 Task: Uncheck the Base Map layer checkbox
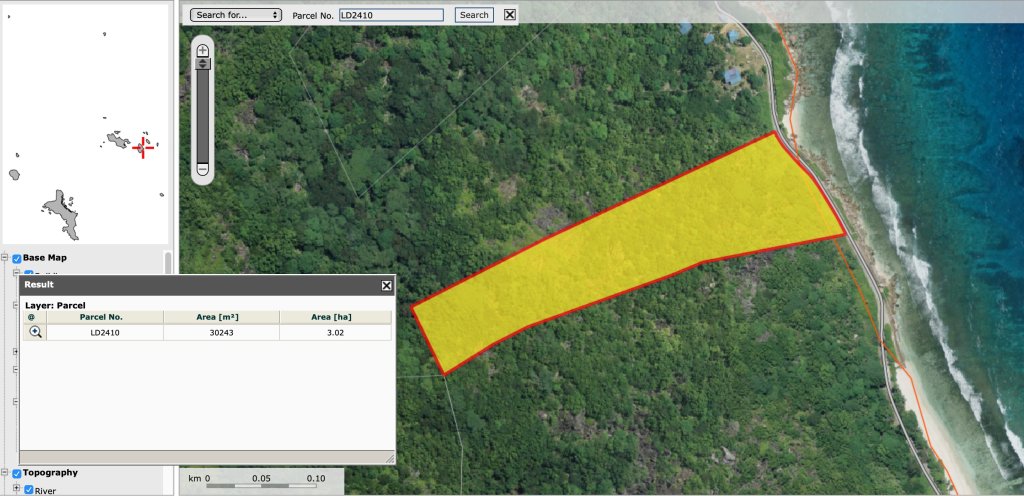click(x=17, y=258)
